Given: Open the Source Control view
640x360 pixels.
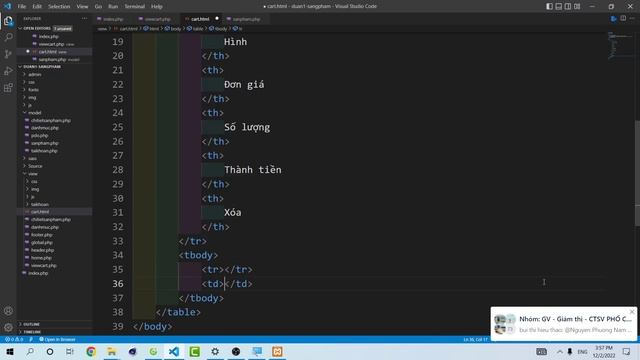Looking at the screenshot, I should click(x=8, y=54).
